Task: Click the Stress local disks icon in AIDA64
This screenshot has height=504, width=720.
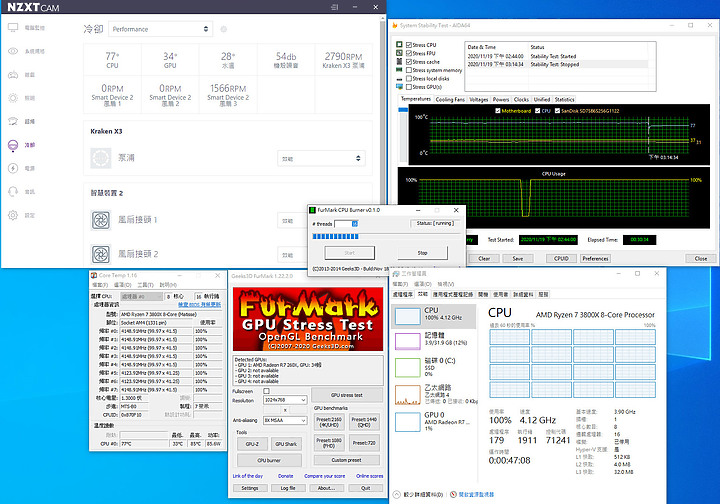Action: click(x=399, y=78)
